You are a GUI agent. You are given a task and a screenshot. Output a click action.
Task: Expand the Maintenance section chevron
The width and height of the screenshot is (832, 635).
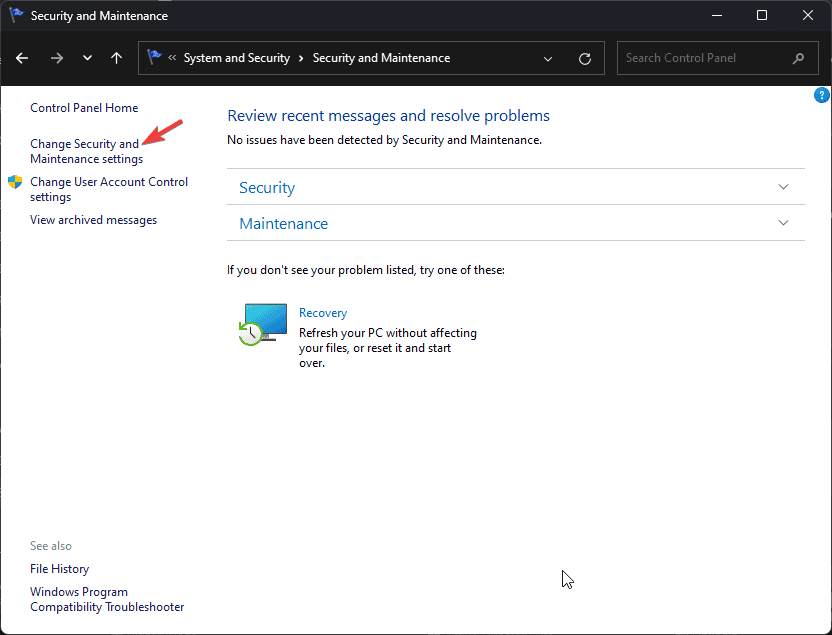tap(783, 223)
